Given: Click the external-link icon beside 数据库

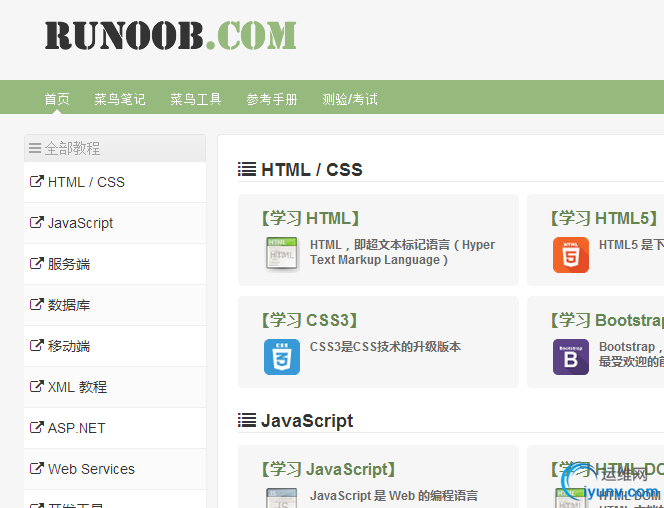Looking at the screenshot, I should point(36,304).
